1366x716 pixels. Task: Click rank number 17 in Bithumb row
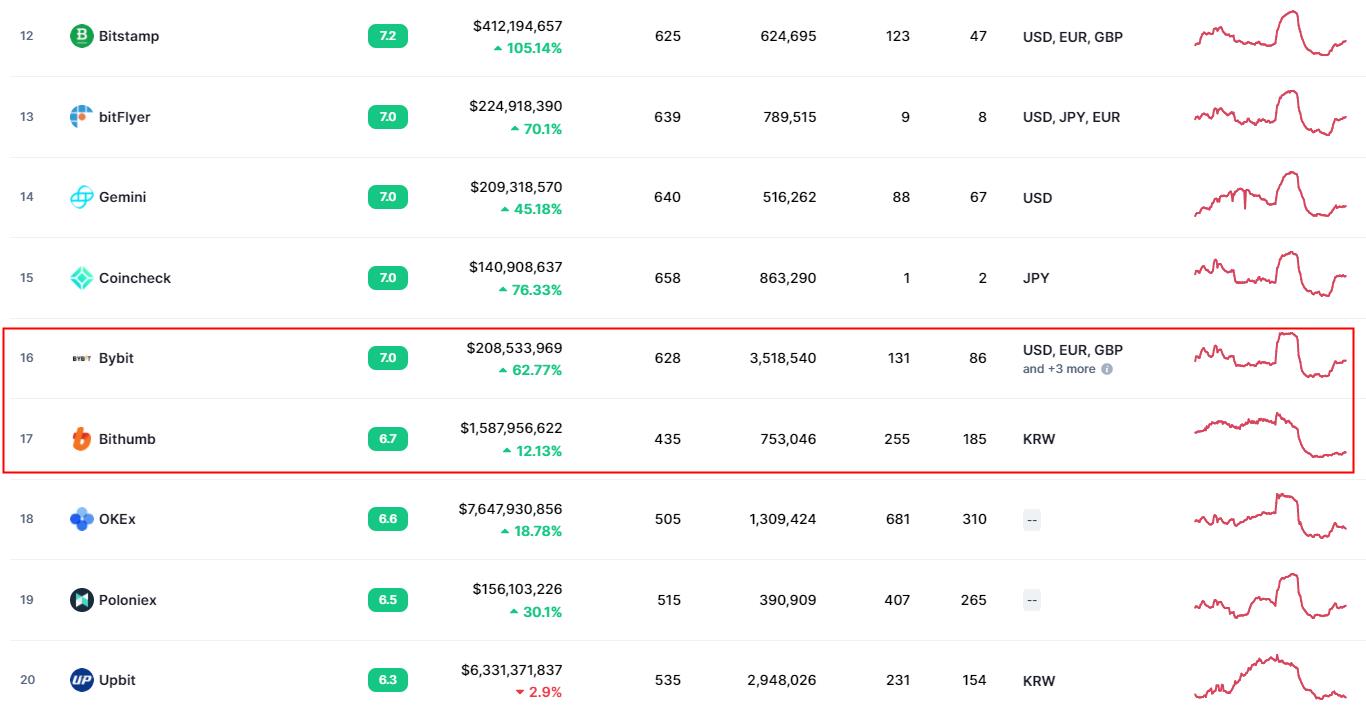pos(27,439)
